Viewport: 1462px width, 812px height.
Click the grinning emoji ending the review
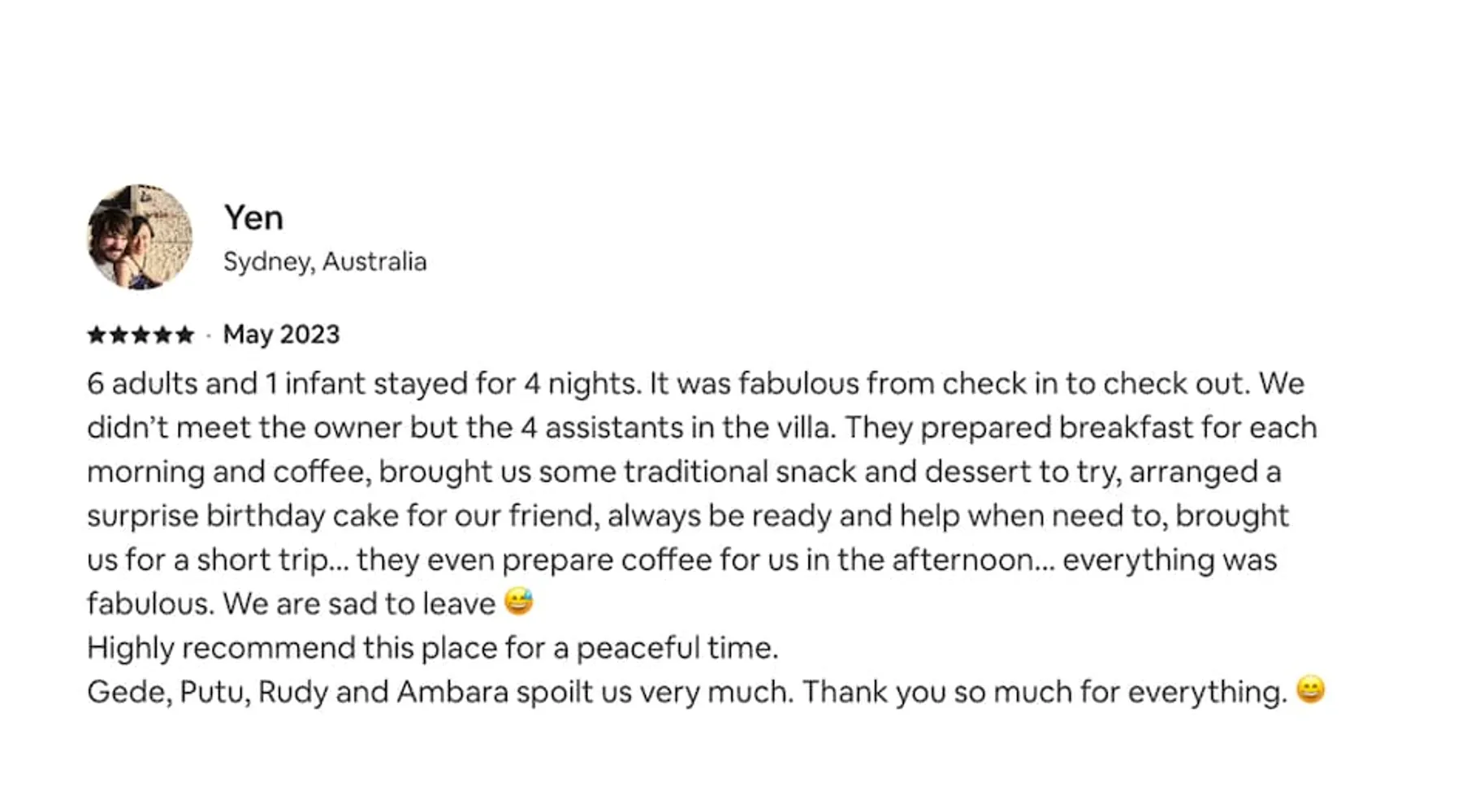[x=1310, y=689]
